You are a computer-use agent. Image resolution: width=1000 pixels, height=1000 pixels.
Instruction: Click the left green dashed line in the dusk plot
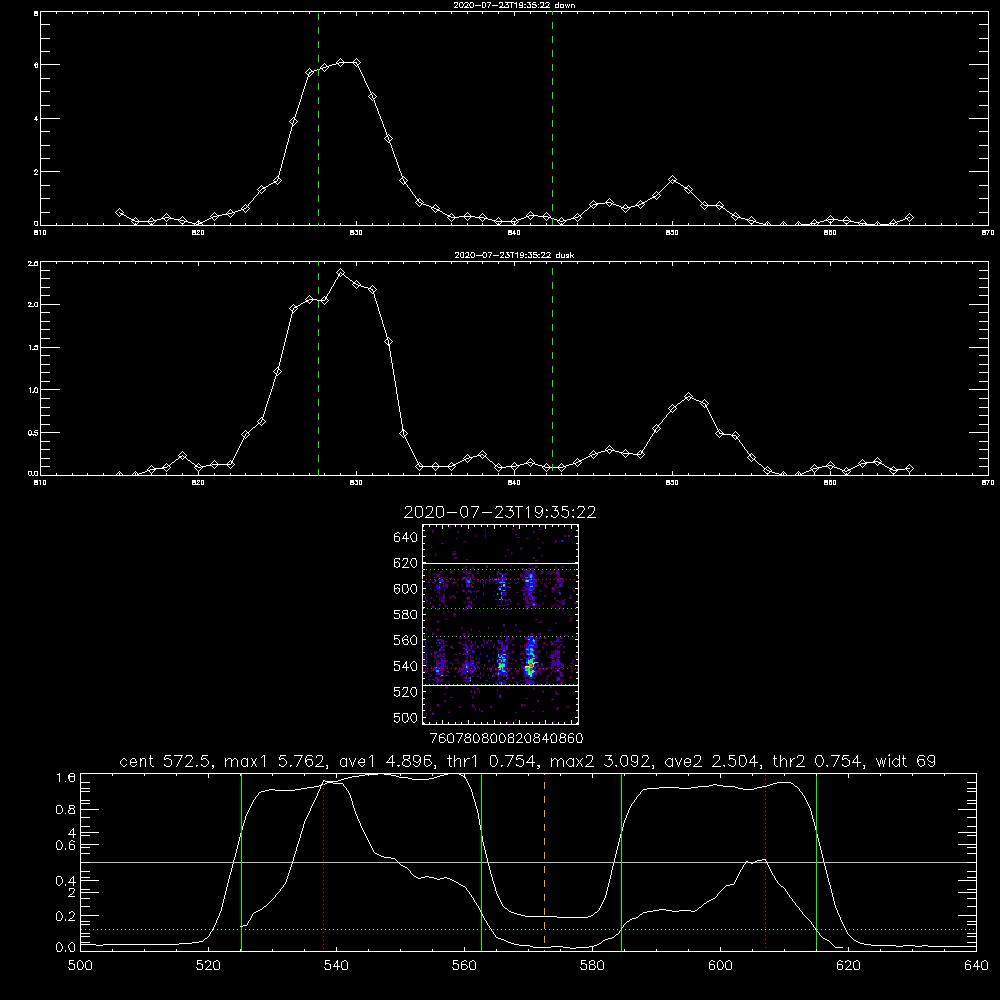318,369
